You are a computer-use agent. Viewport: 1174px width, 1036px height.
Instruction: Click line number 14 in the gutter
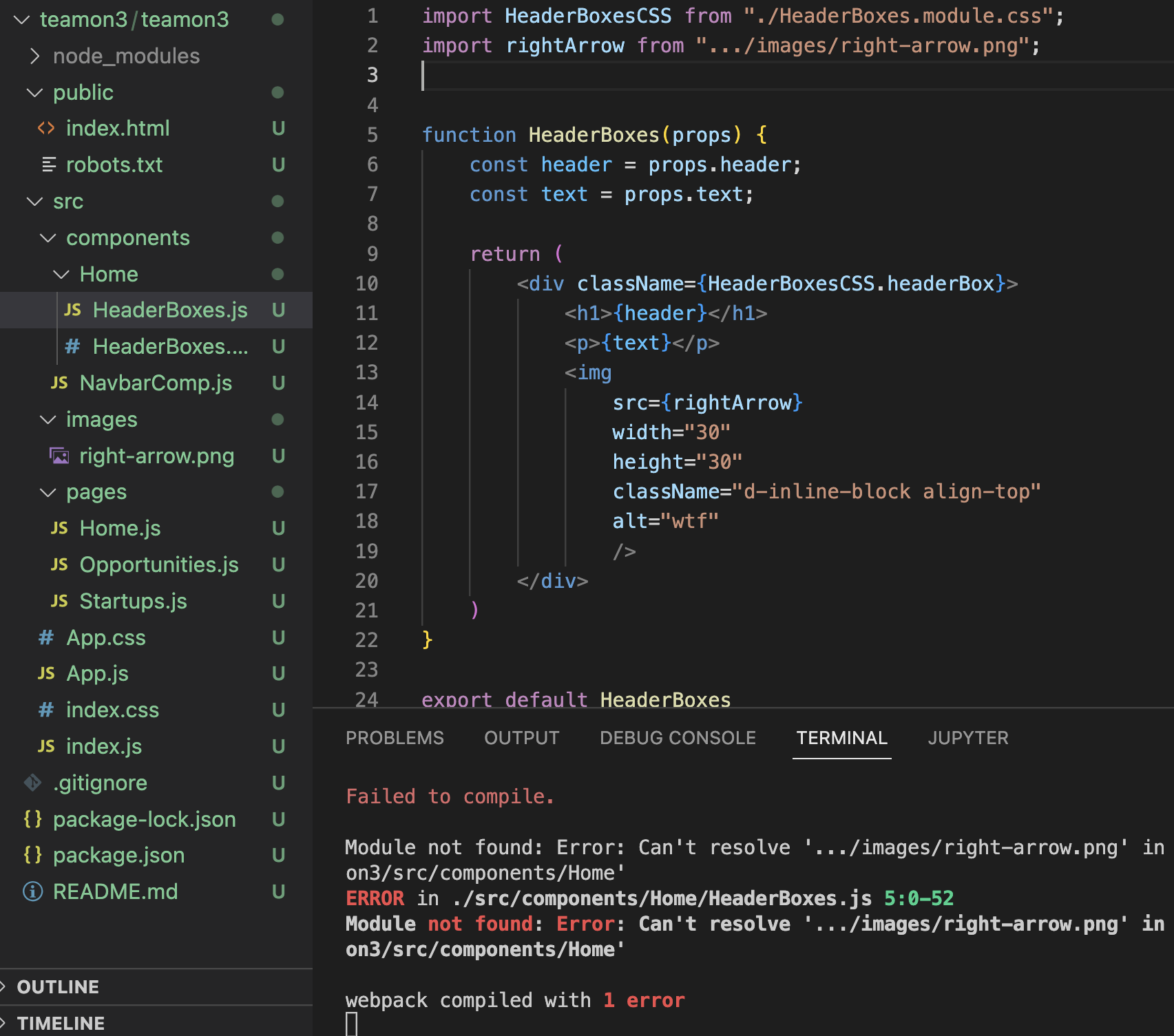366,403
